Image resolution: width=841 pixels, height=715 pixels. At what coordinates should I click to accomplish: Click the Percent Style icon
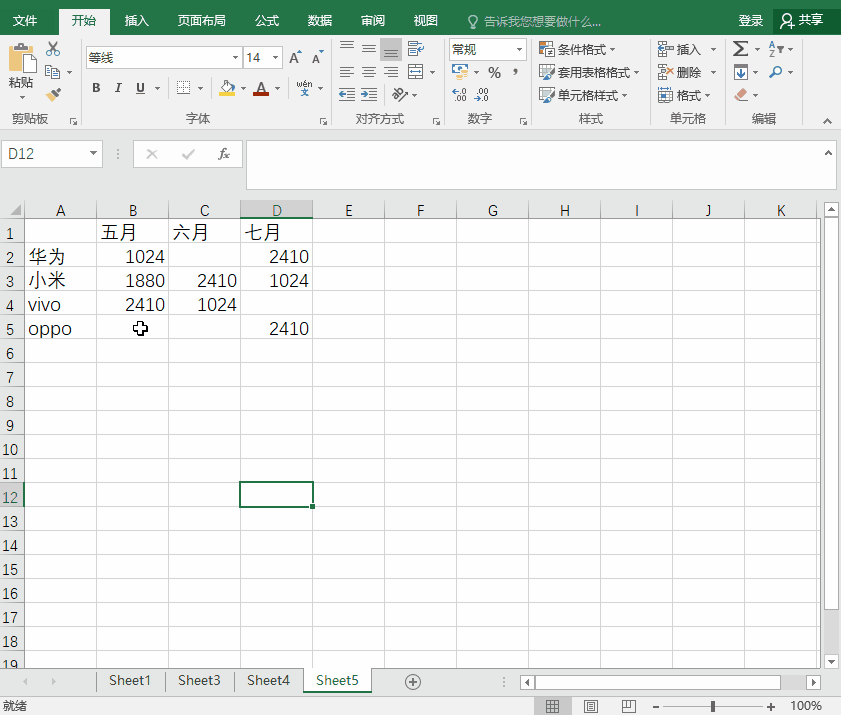[494, 72]
